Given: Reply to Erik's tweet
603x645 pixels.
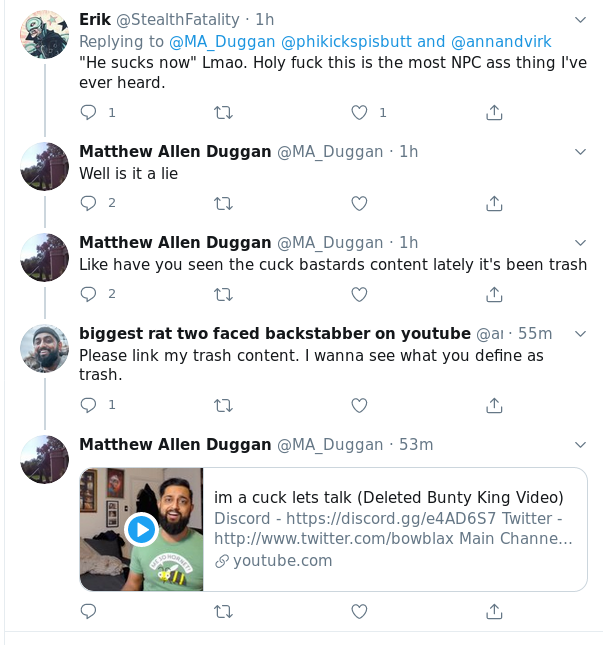Looking at the screenshot, I should point(88,113).
